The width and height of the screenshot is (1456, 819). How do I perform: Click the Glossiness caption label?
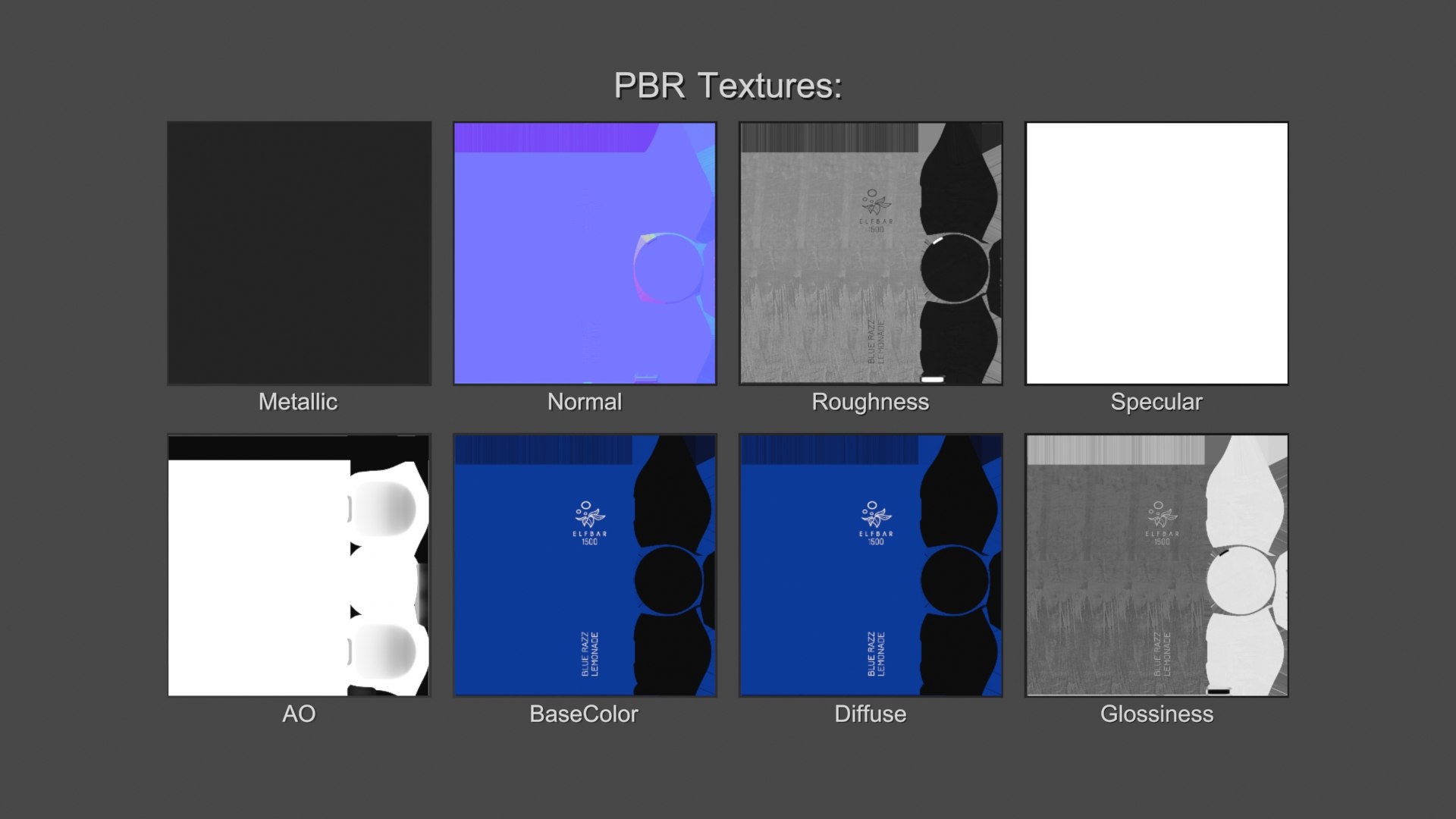tap(1156, 714)
